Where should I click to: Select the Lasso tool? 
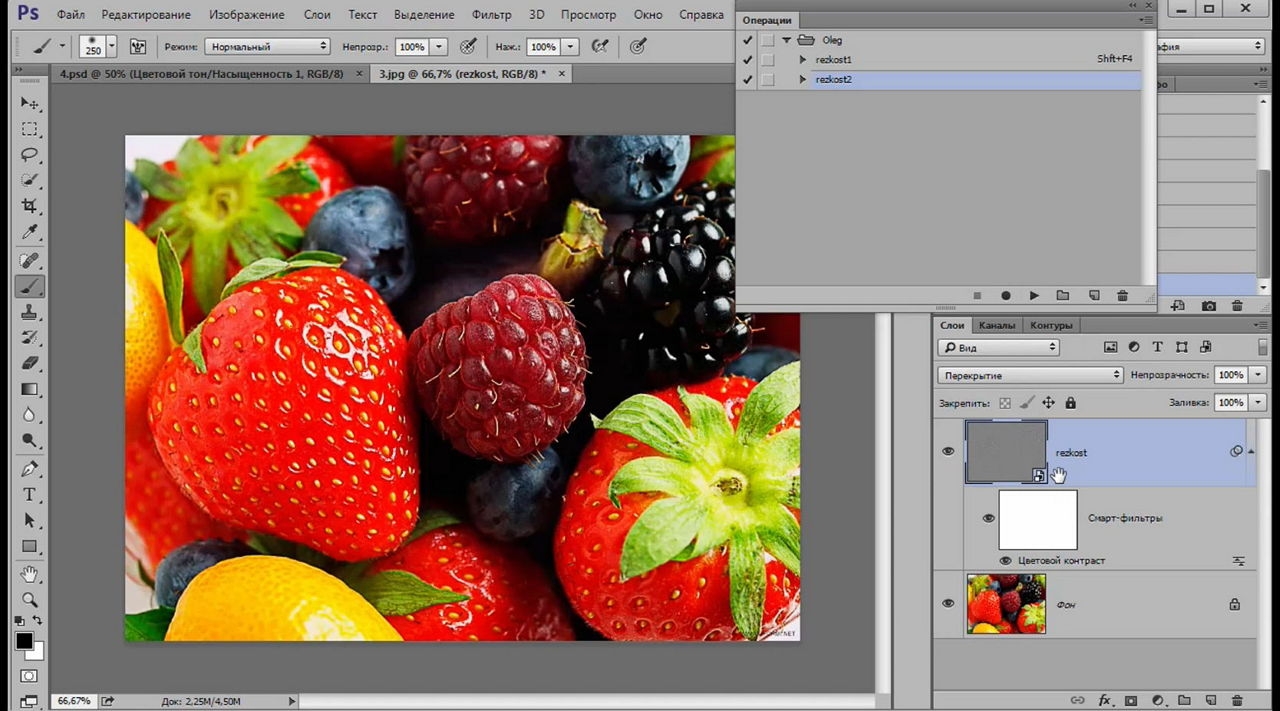[30, 155]
